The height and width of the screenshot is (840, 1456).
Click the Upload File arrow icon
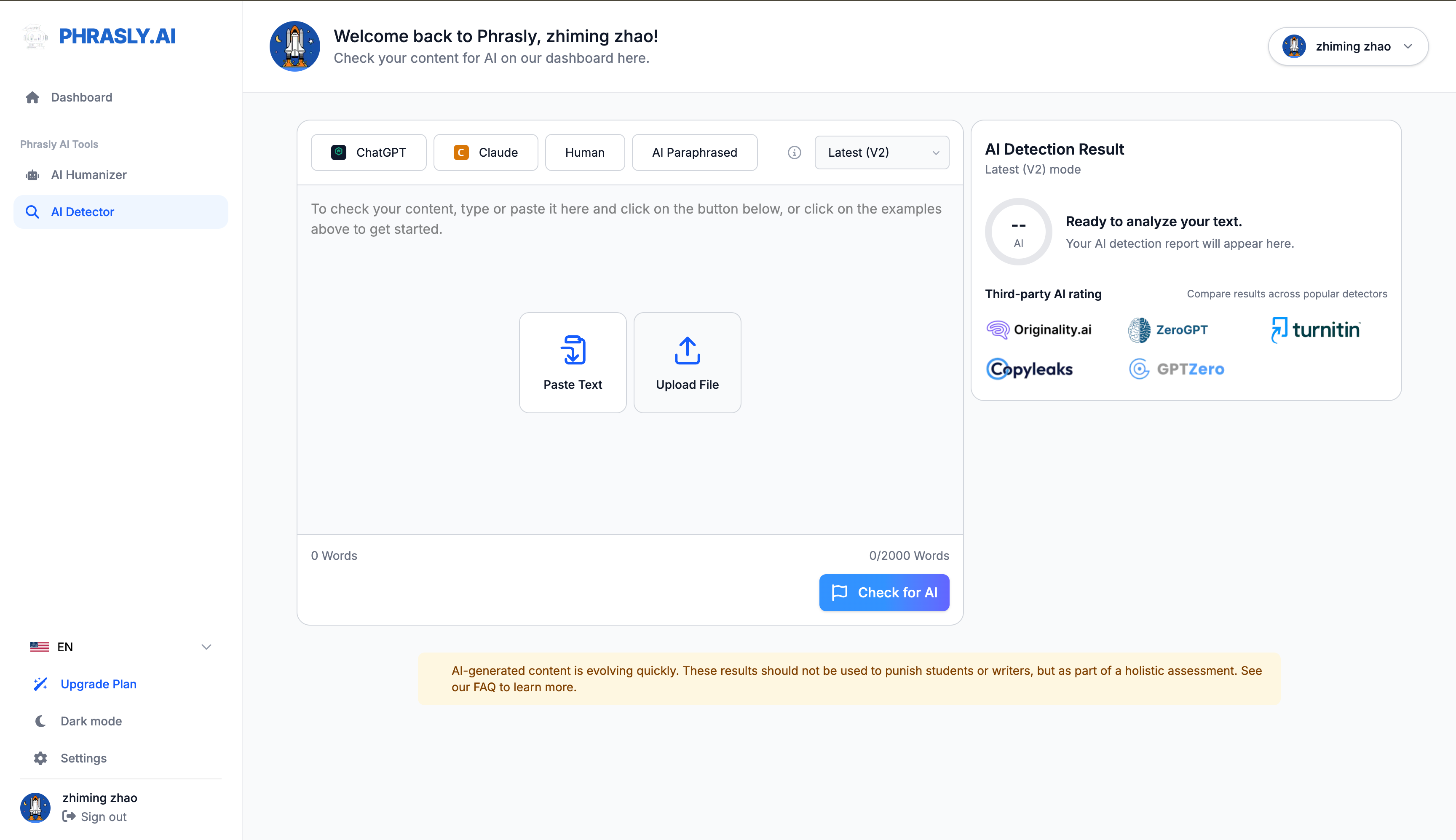[x=687, y=350]
